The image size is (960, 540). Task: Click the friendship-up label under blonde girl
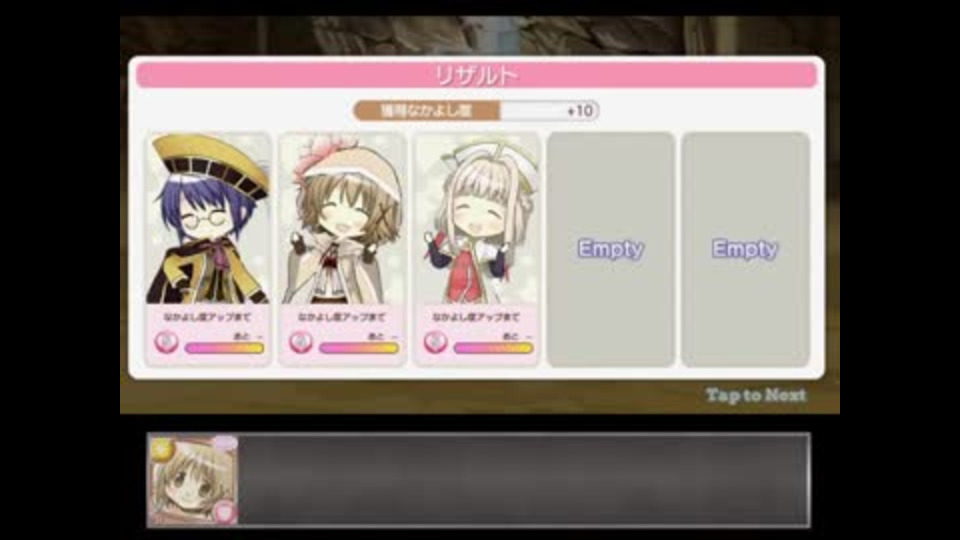[476, 317]
